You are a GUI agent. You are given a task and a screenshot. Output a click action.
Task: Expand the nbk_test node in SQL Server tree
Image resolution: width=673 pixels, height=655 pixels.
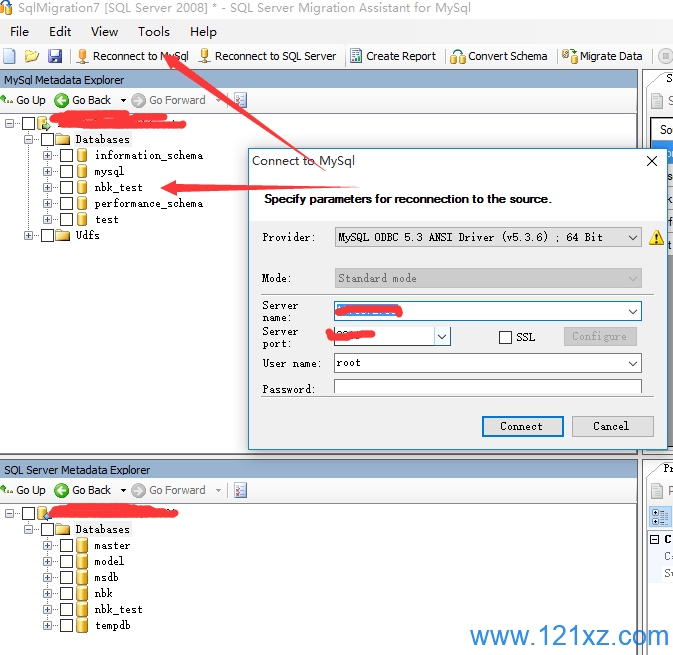click(x=47, y=610)
